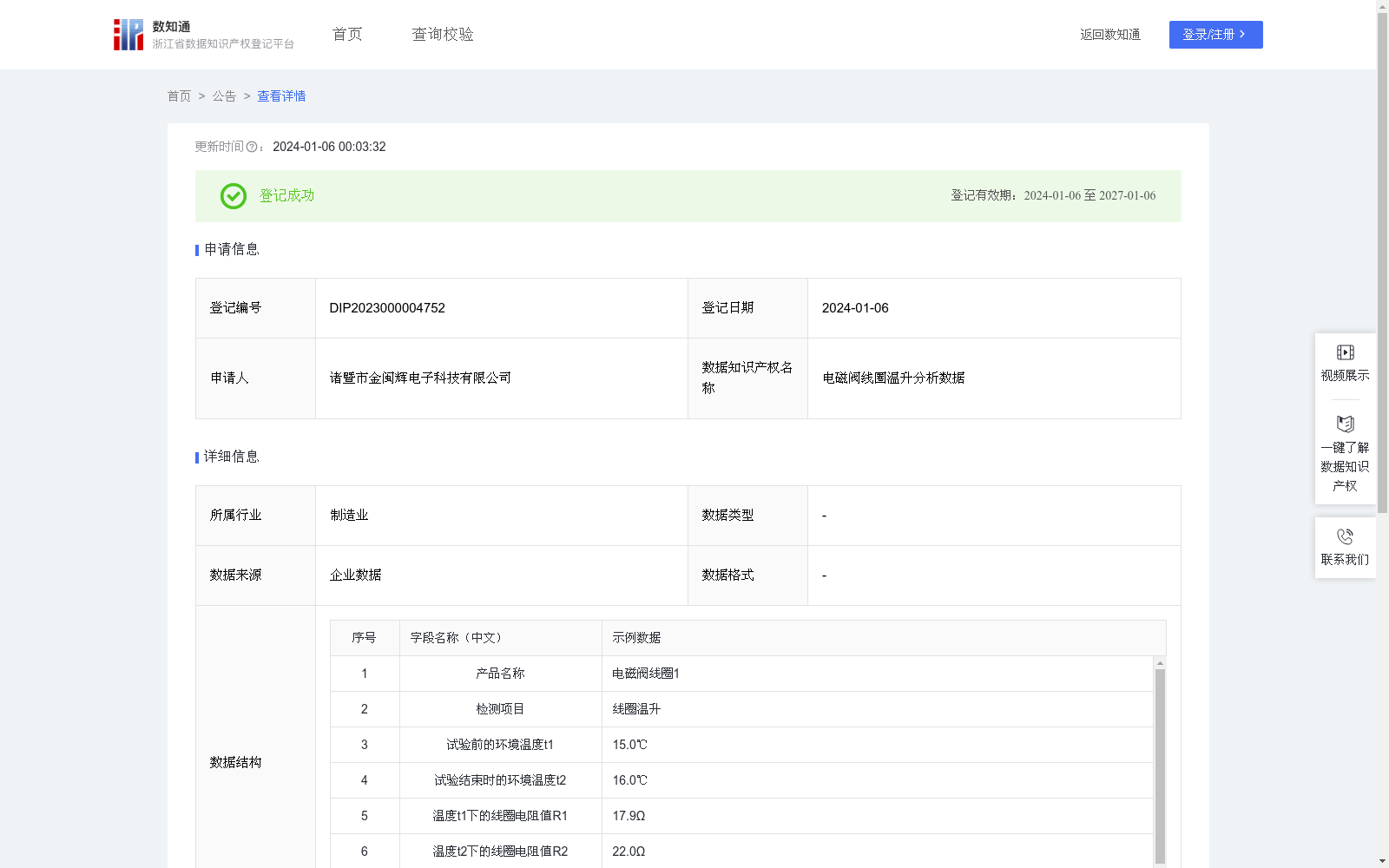Viewport: 1389px width, 868px height.
Task: Open the 查询校验 nav item
Action: click(x=443, y=35)
